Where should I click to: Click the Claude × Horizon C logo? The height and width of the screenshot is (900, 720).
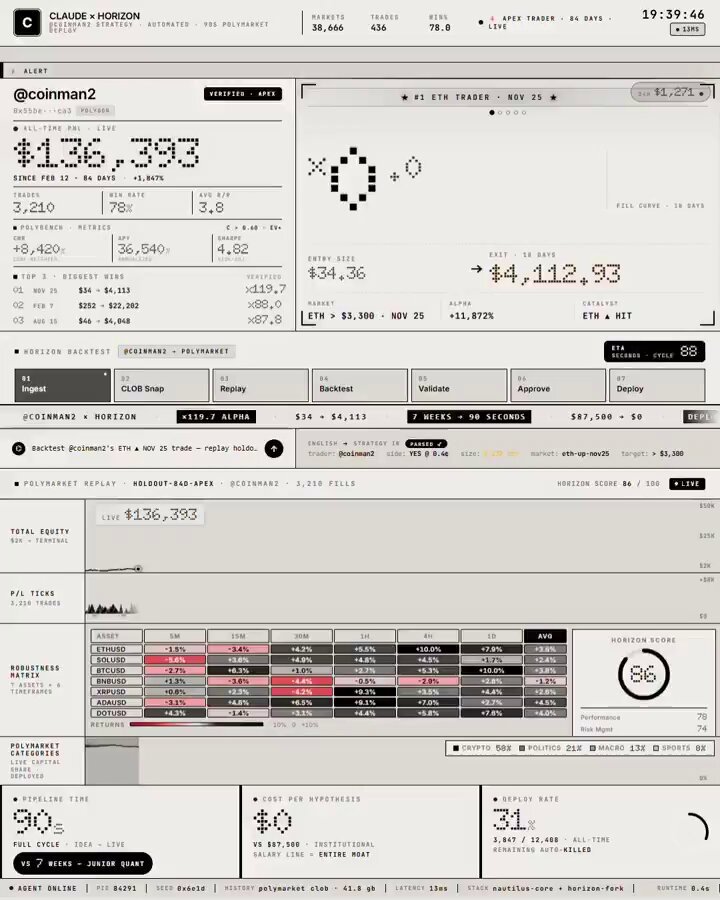pos(27,23)
